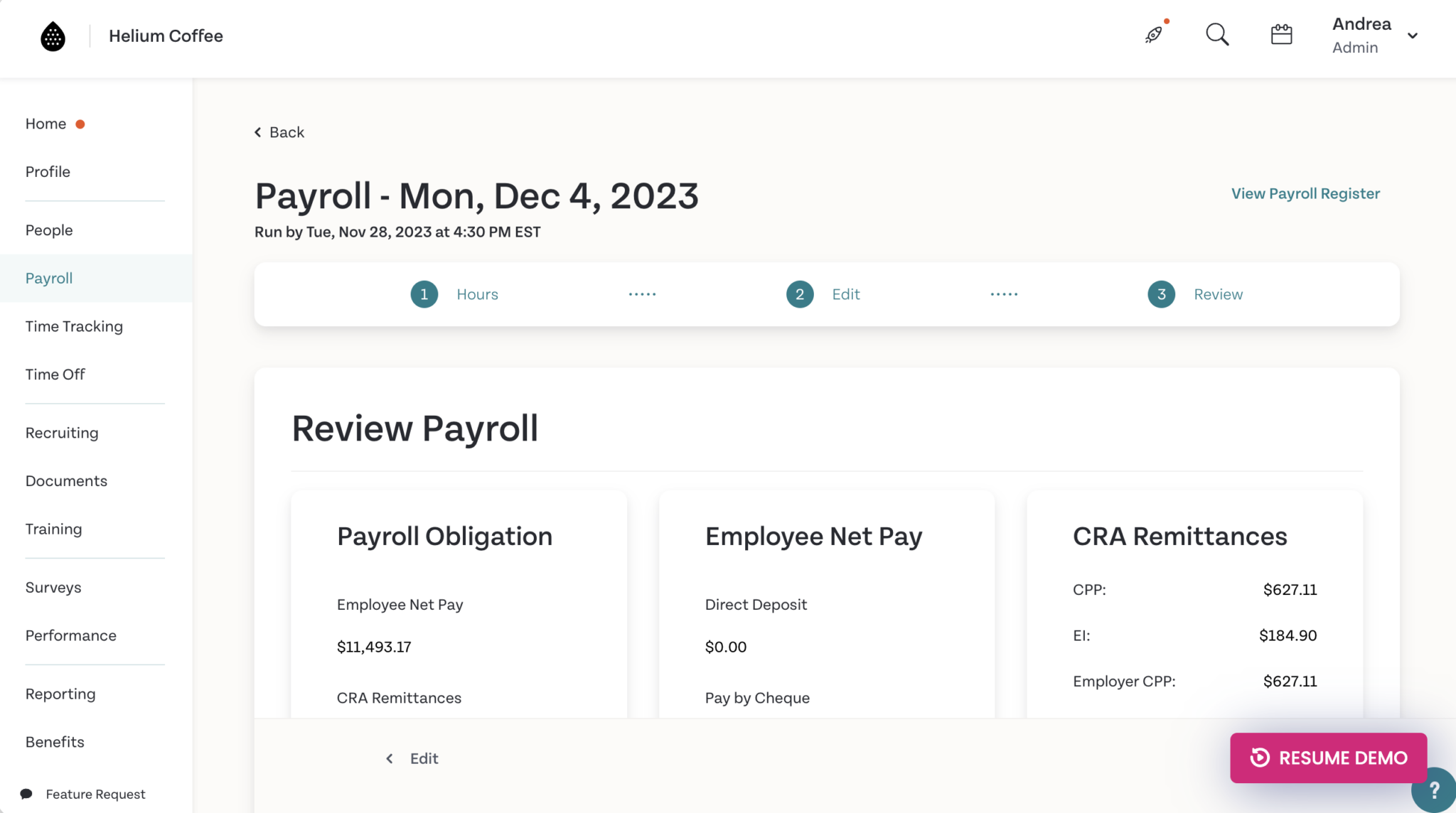Click the dotted progress connector between Hours and Edit
Viewport: 1456px width, 813px height.
[x=642, y=294]
